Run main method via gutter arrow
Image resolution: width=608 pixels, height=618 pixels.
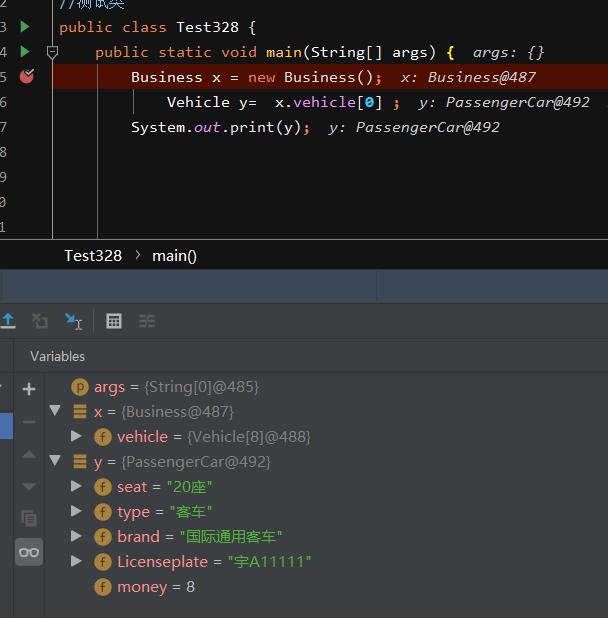click(x=25, y=52)
